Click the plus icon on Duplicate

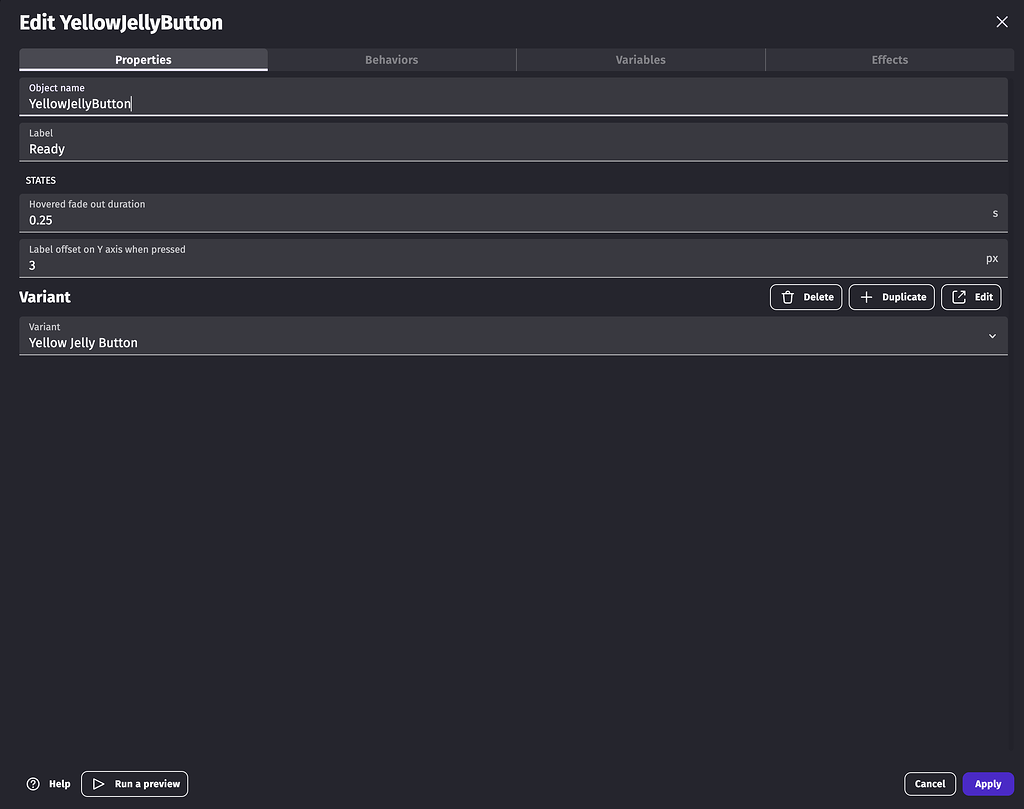click(866, 297)
